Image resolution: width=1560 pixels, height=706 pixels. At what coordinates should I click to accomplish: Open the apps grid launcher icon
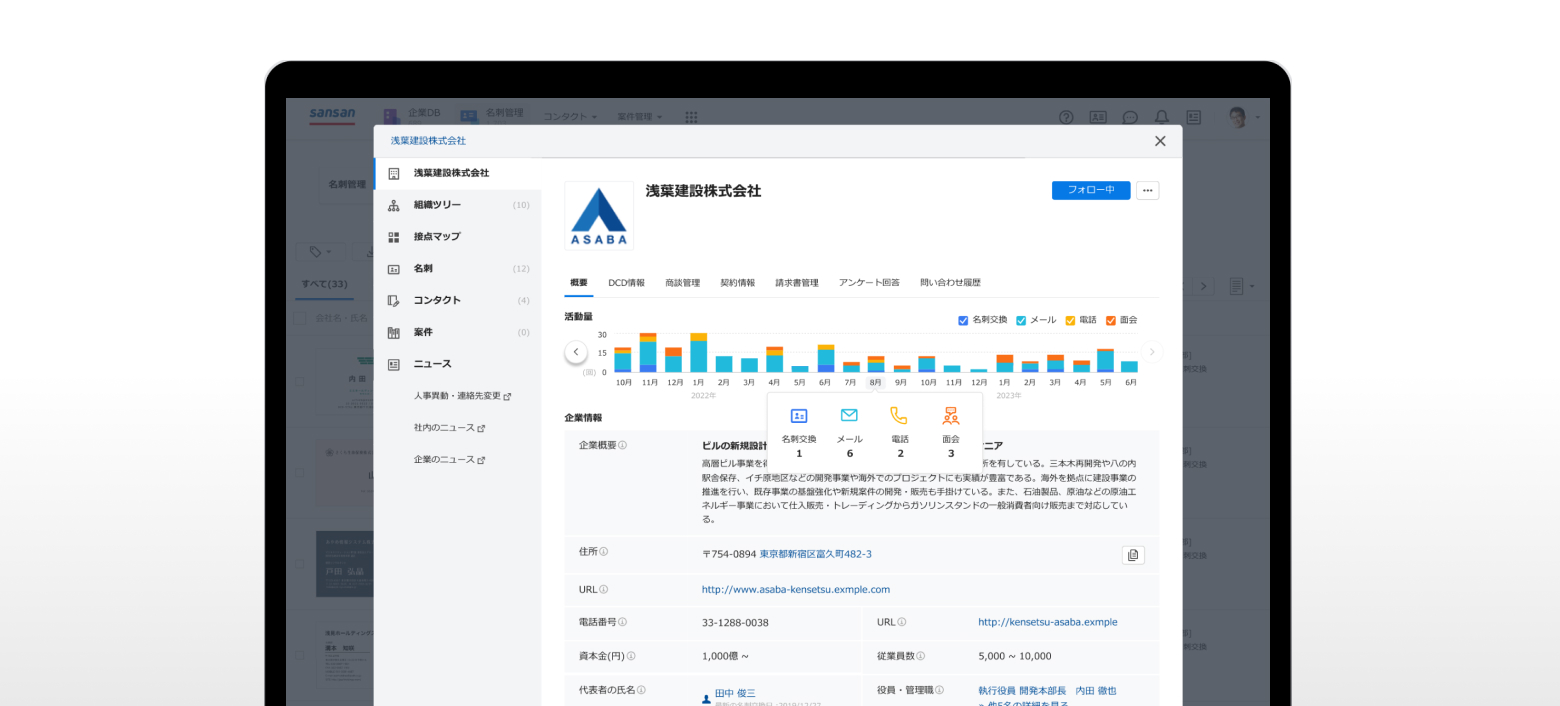tap(691, 117)
